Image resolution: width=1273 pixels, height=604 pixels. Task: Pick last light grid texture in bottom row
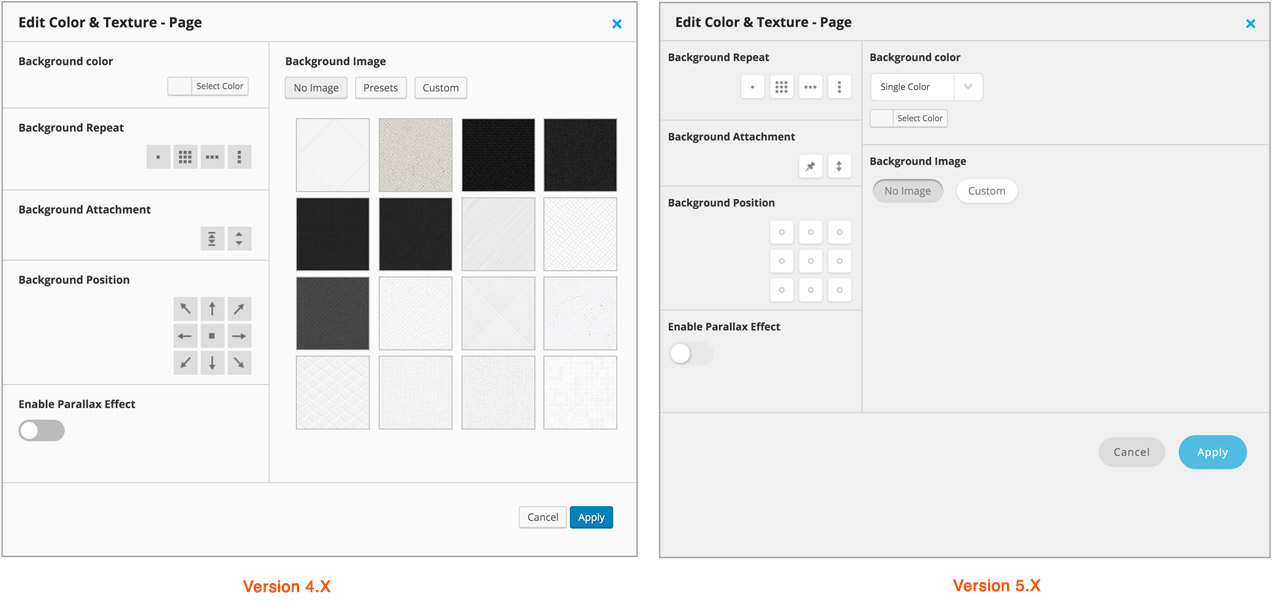pyautogui.click(x=580, y=393)
